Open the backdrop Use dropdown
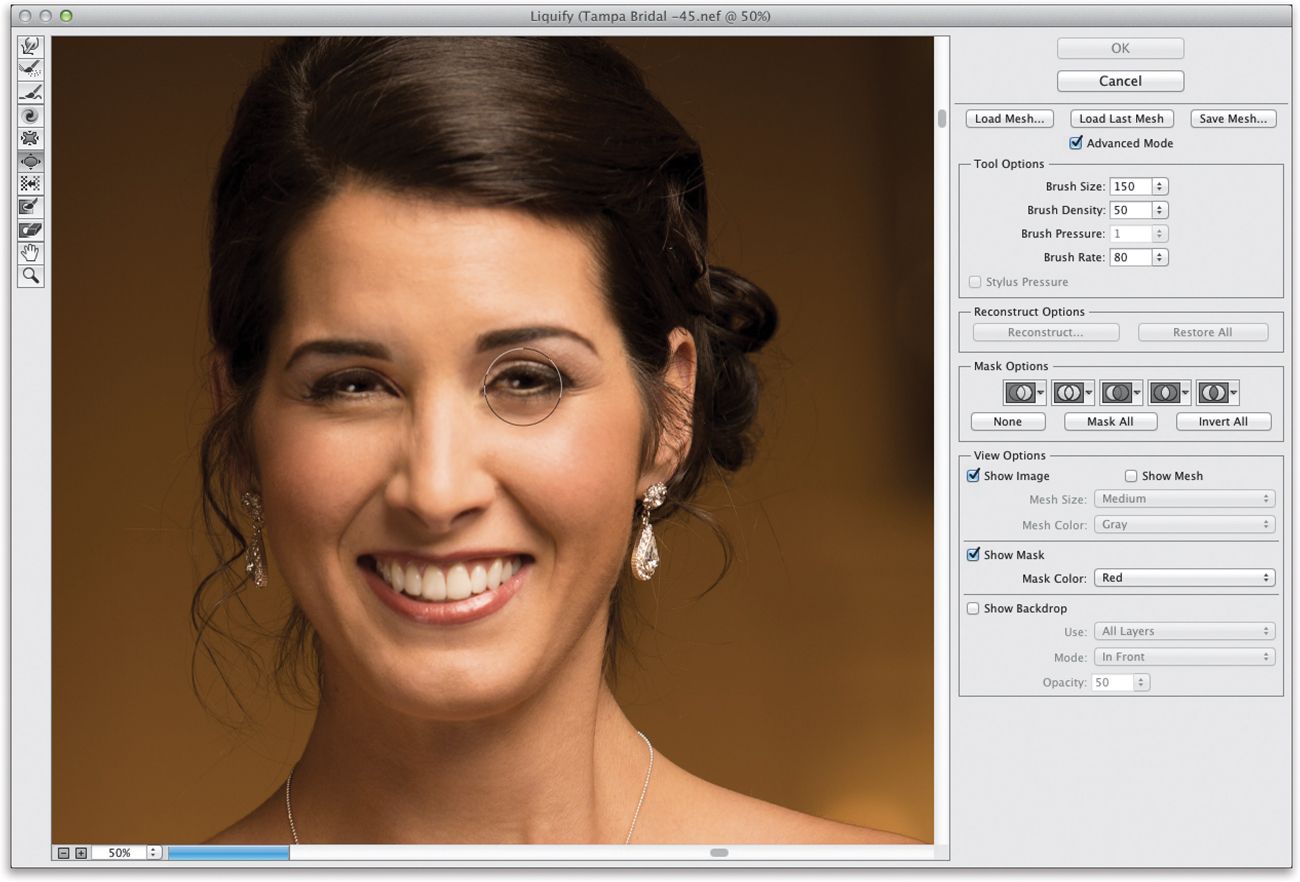This screenshot has width=1300, height=882. [1185, 631]
